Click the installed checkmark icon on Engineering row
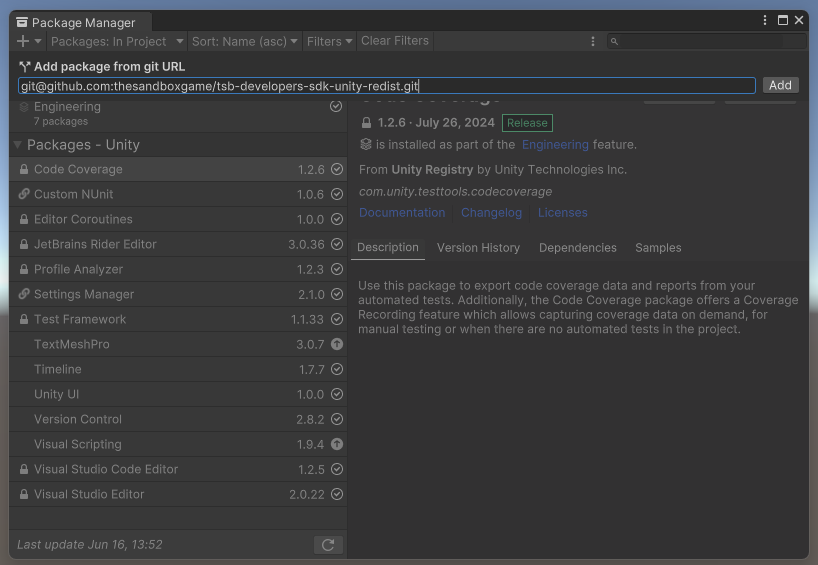The image size is (818, 565). tap(336, 106)
